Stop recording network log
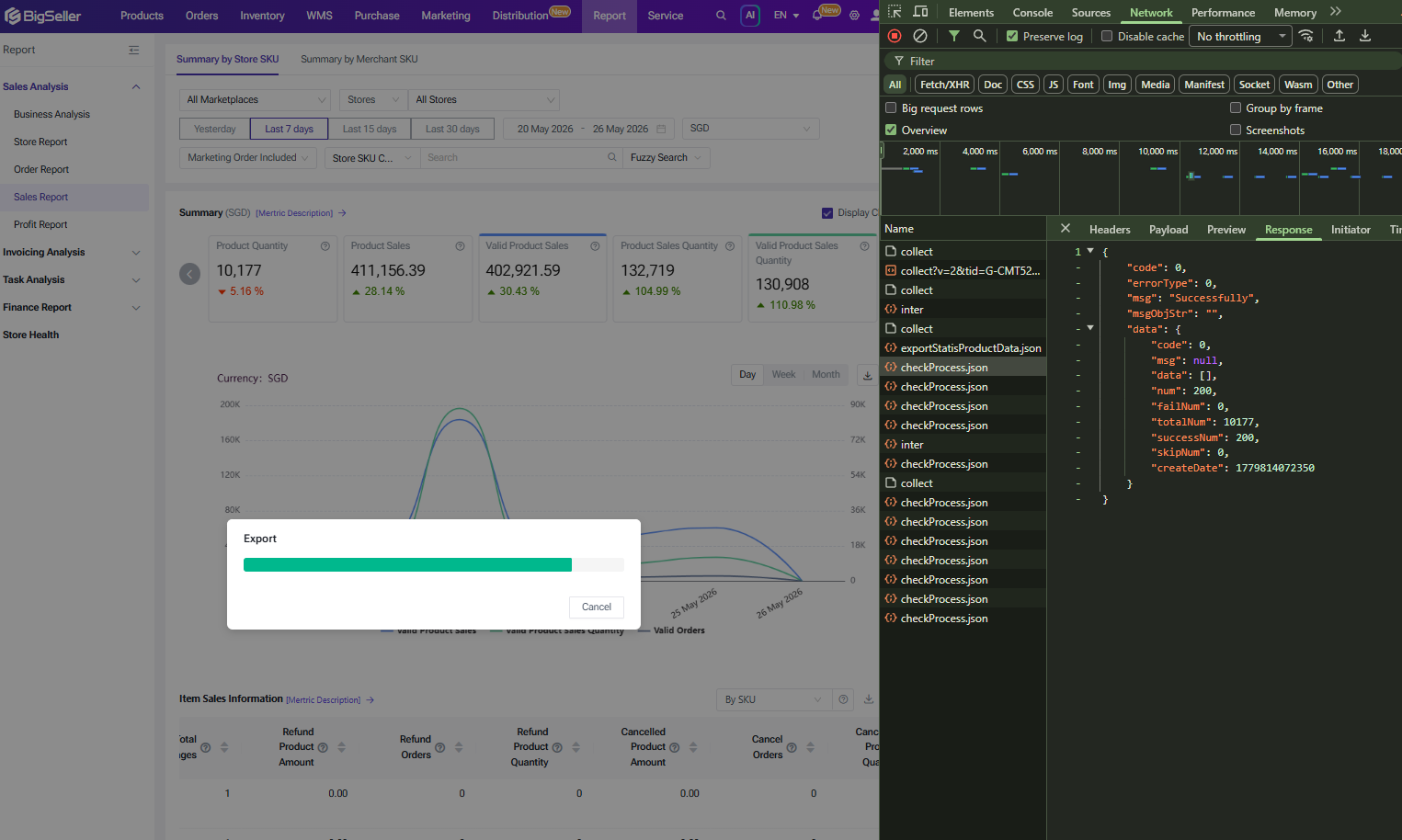 tap(895, 36)
